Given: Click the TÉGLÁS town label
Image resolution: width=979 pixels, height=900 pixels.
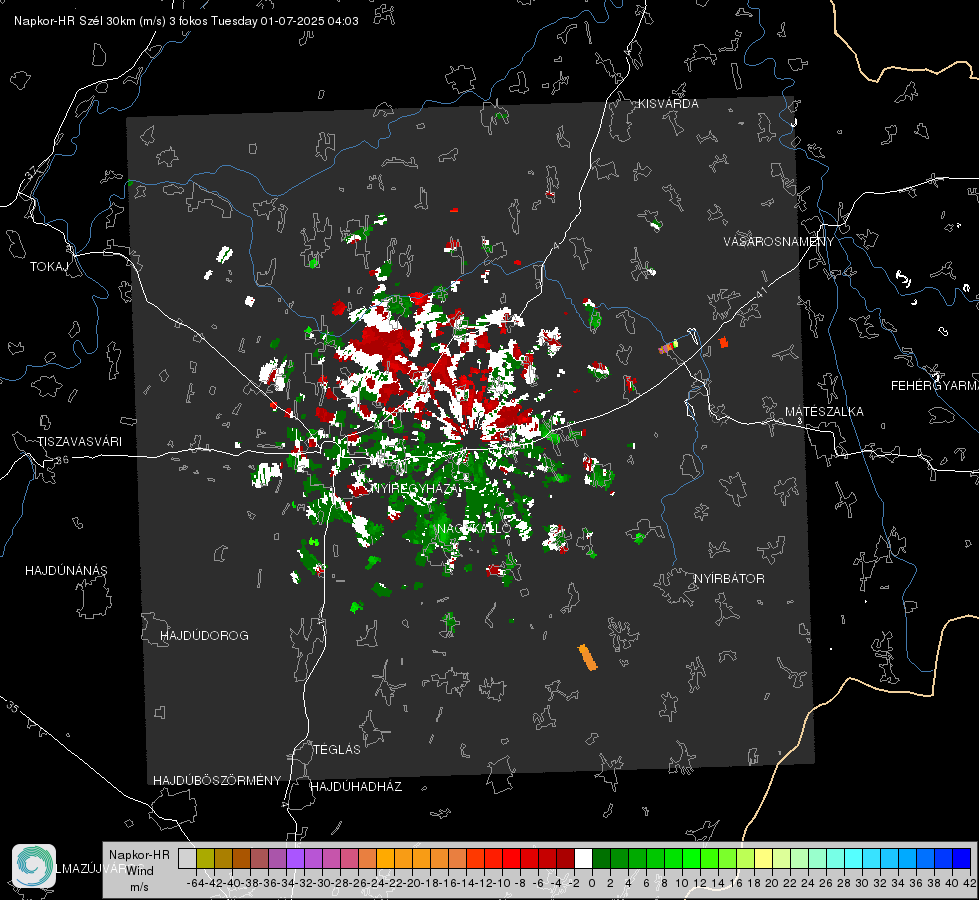Looking at the screenshot, I should (337, 750).
